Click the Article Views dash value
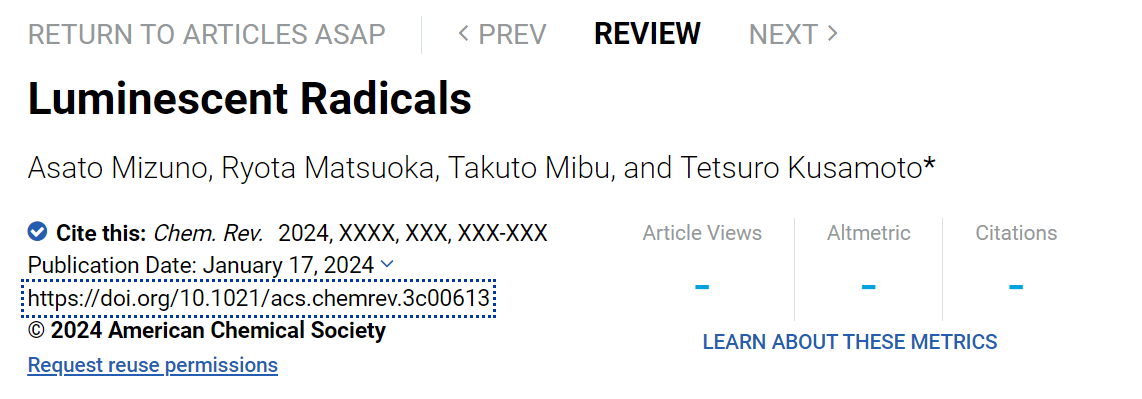1142x399 pixels. [702, 286]
